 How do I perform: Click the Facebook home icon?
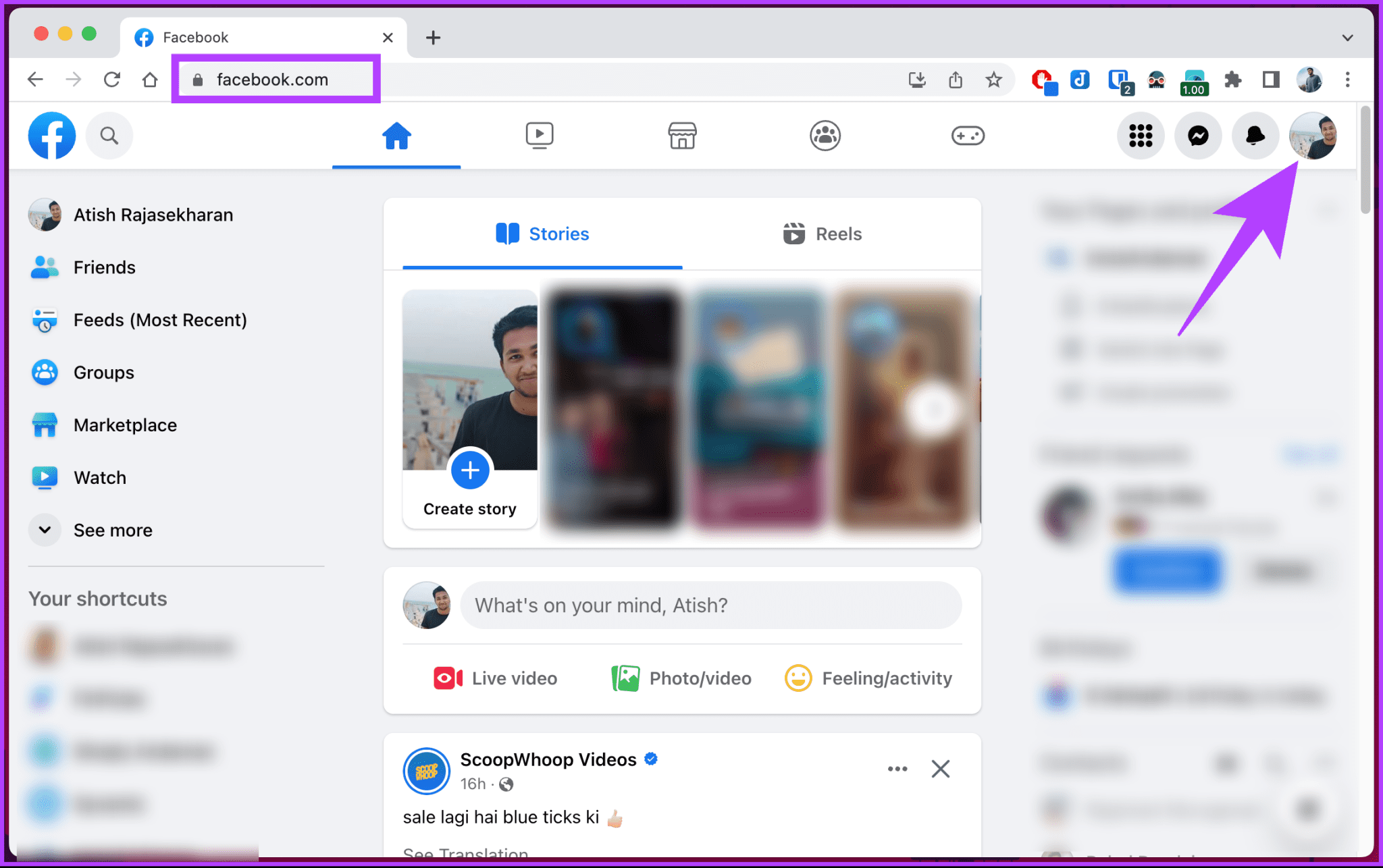(x=396, y=136)
